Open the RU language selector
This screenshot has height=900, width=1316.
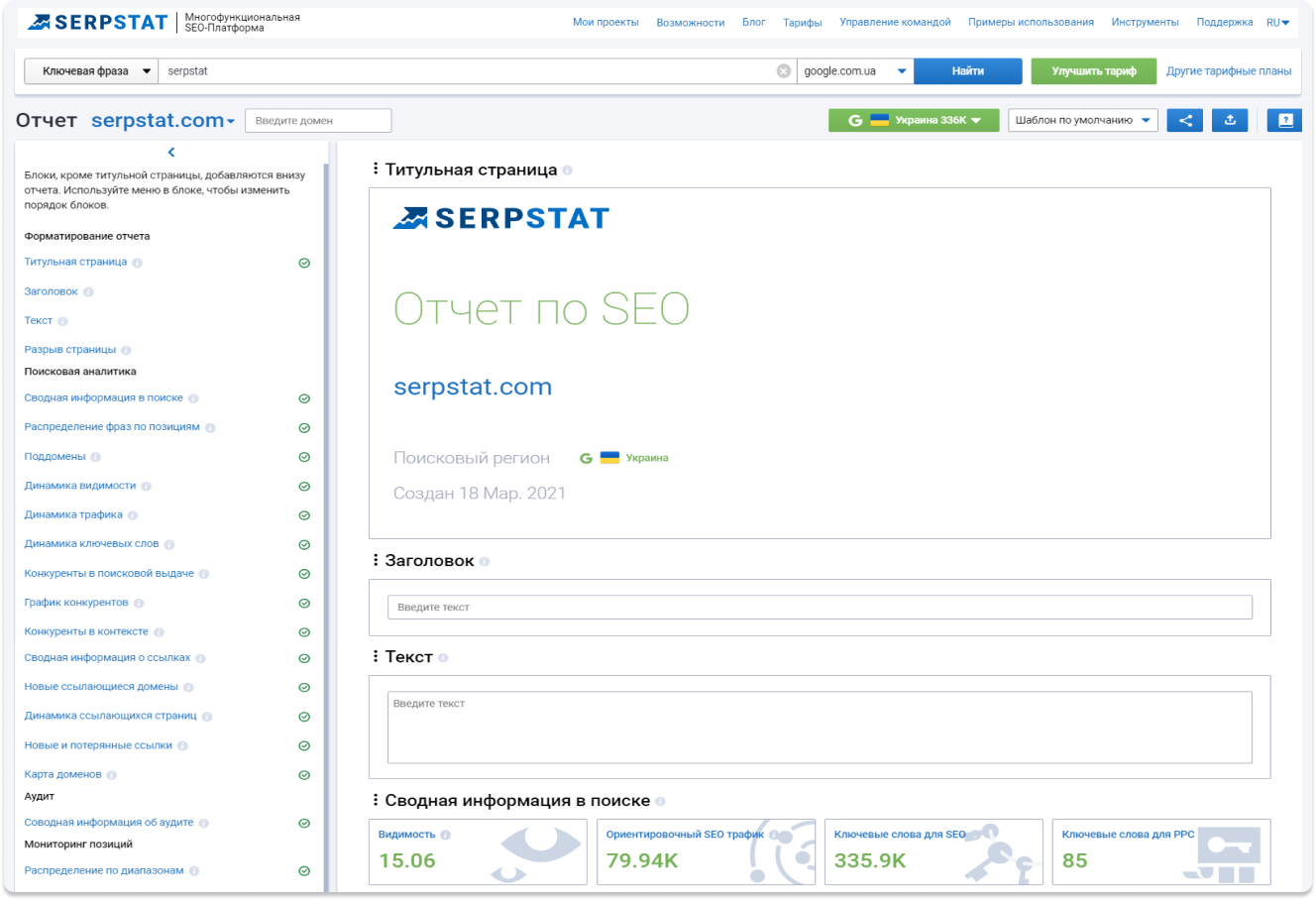click(x=1277, y=22)
